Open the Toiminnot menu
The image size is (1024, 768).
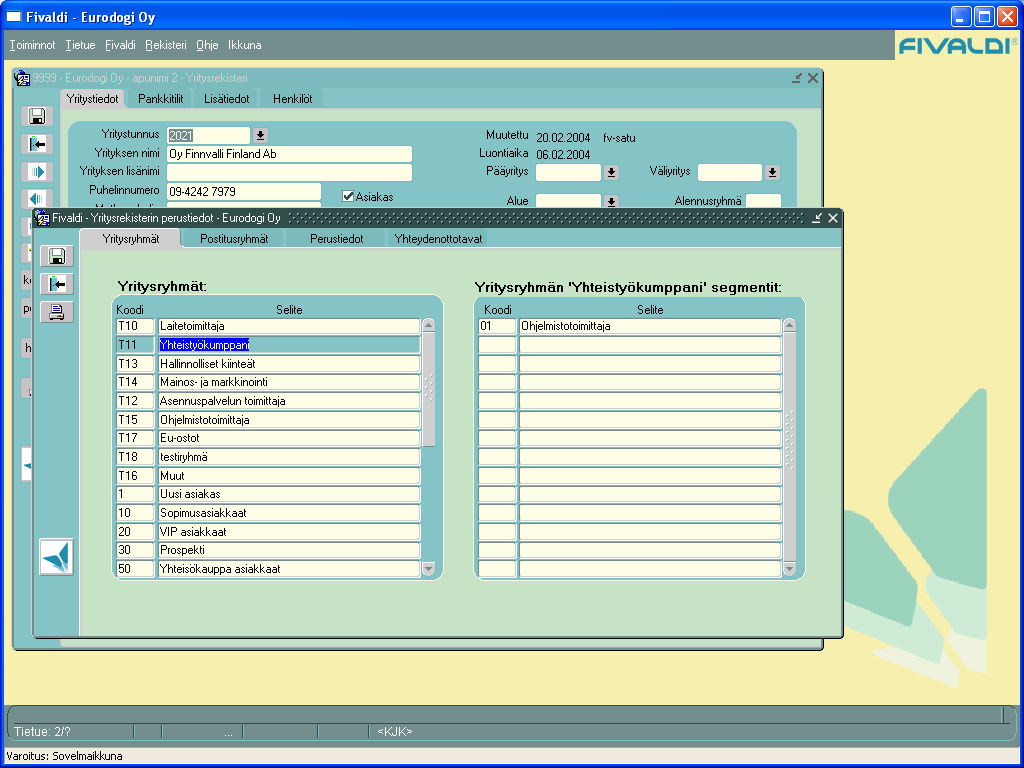pyautogui.click(x=32, y=45)
